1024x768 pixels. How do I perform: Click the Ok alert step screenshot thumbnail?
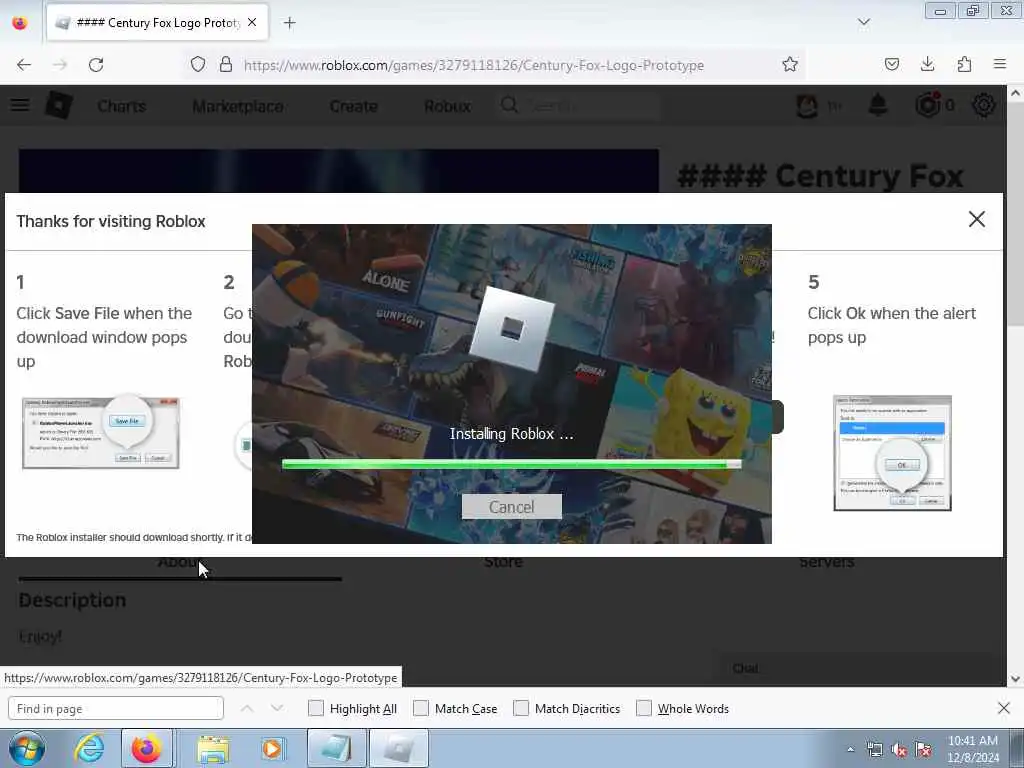coord(892,453)
